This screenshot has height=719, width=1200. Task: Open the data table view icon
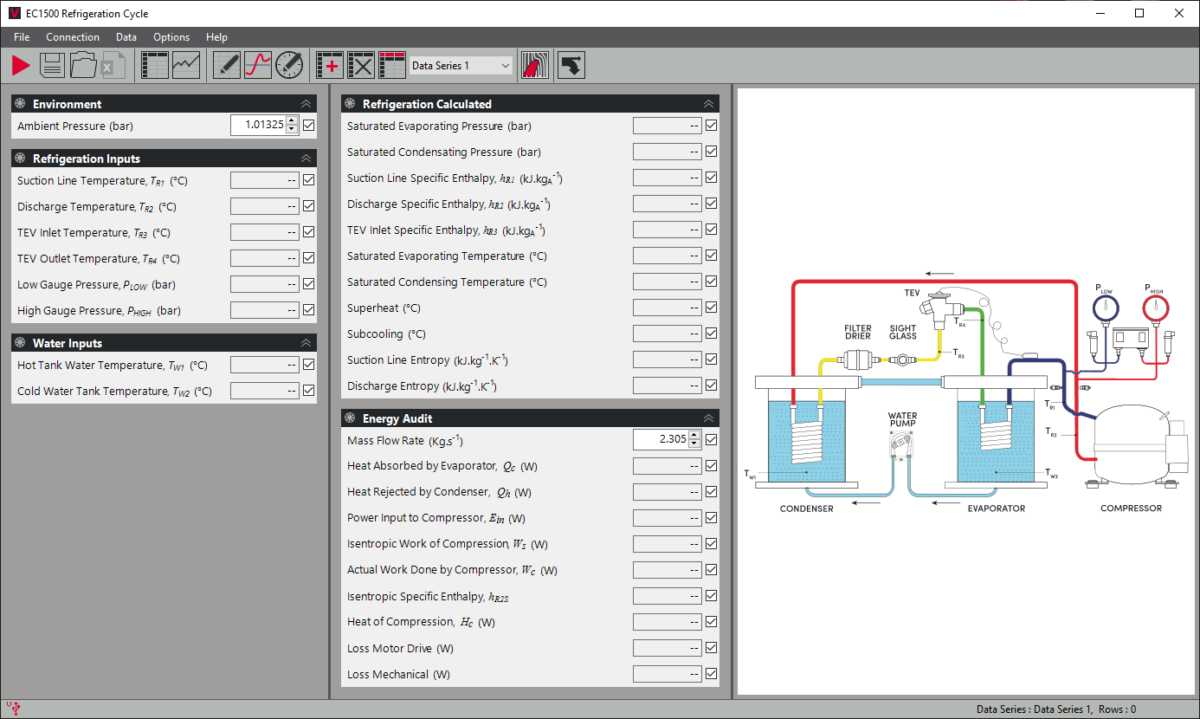[155, 66]
